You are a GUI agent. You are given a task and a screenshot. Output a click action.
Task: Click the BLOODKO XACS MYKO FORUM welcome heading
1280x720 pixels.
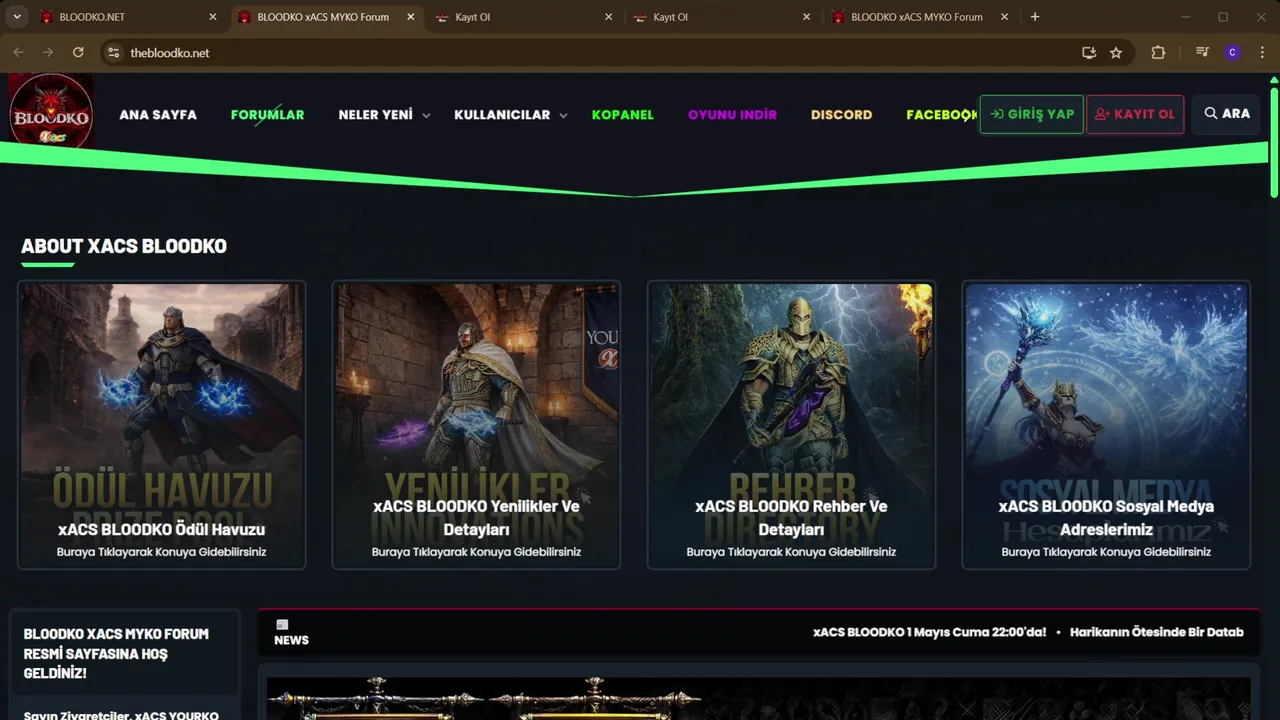tap(116, 653)
